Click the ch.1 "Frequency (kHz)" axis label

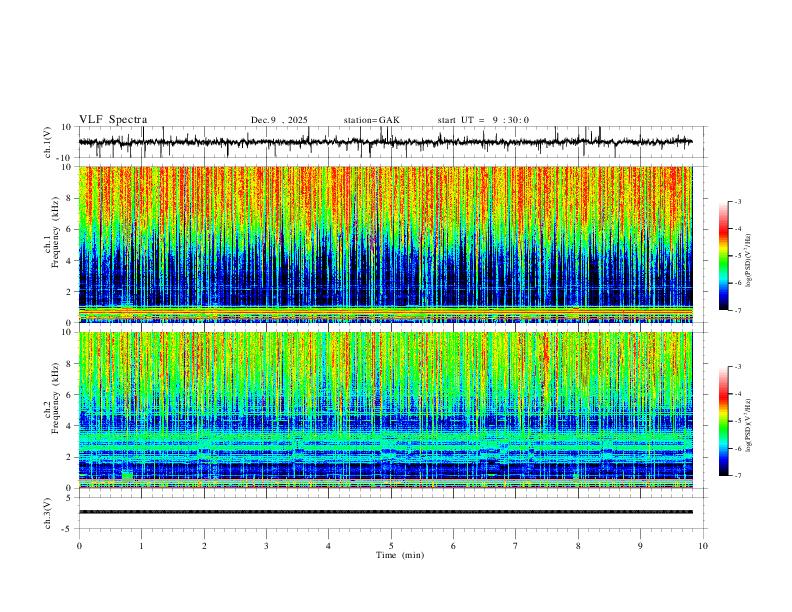coord(55,232)
